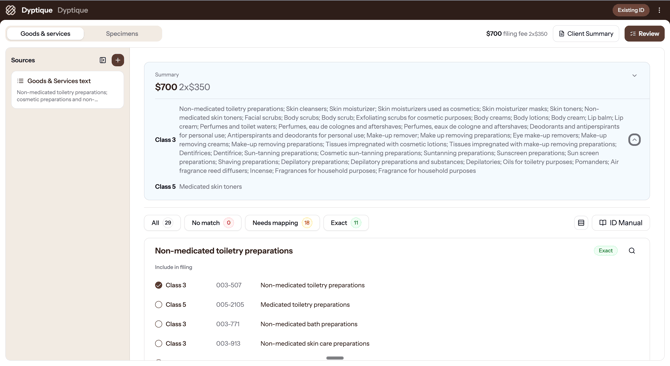Click the Class 3 summary label
Screen dimensions: 670x366
[x=165, y=140]
